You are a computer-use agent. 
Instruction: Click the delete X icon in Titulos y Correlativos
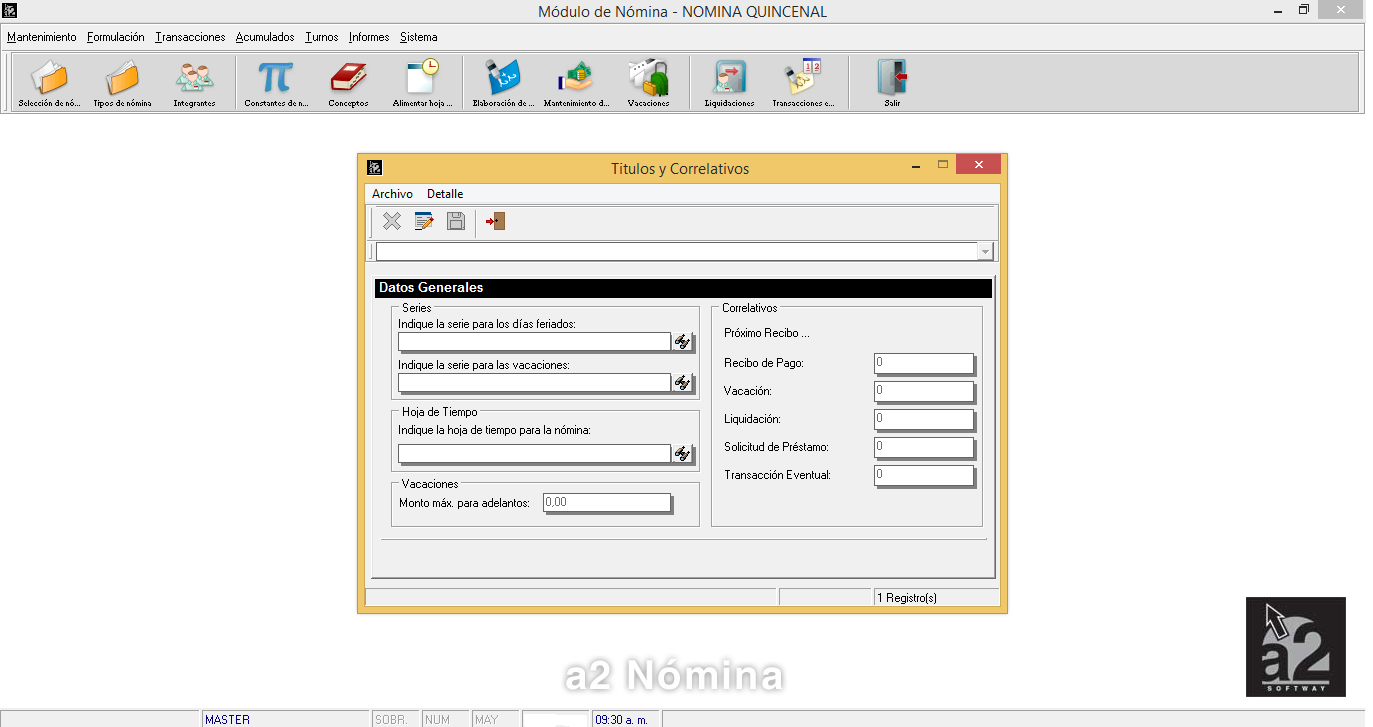[x=392, y=221]
